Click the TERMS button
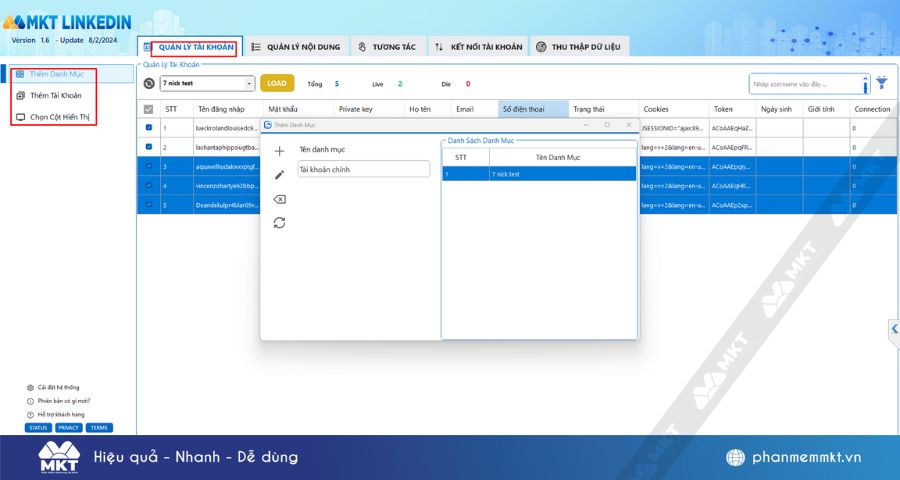Image resolution: width=900 pixels, height=480 pixels. pyautogui.click(x=99, y=428)
